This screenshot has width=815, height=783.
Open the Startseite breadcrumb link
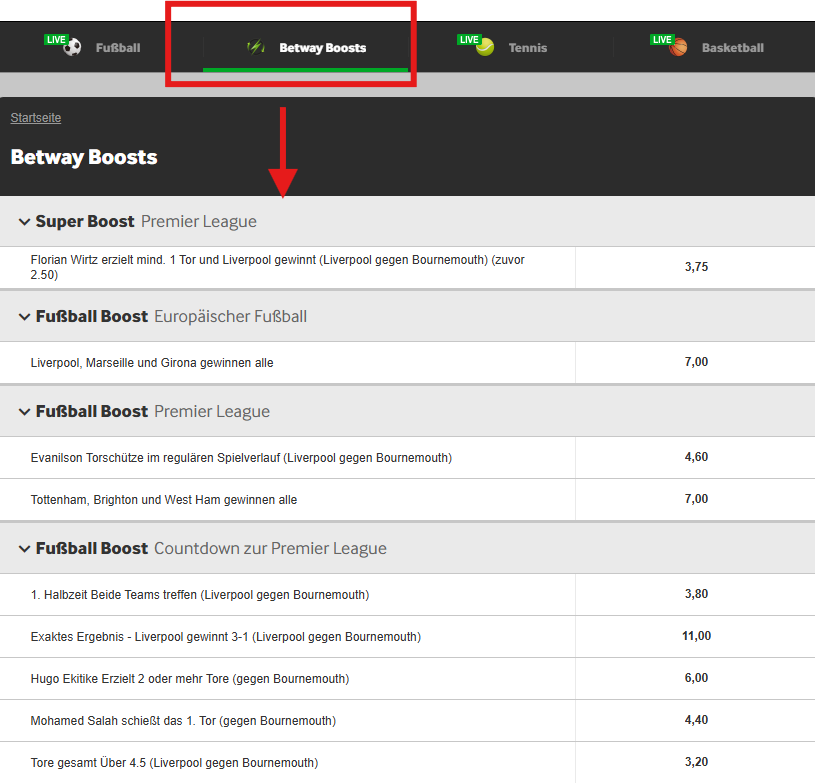coord(36,118)
